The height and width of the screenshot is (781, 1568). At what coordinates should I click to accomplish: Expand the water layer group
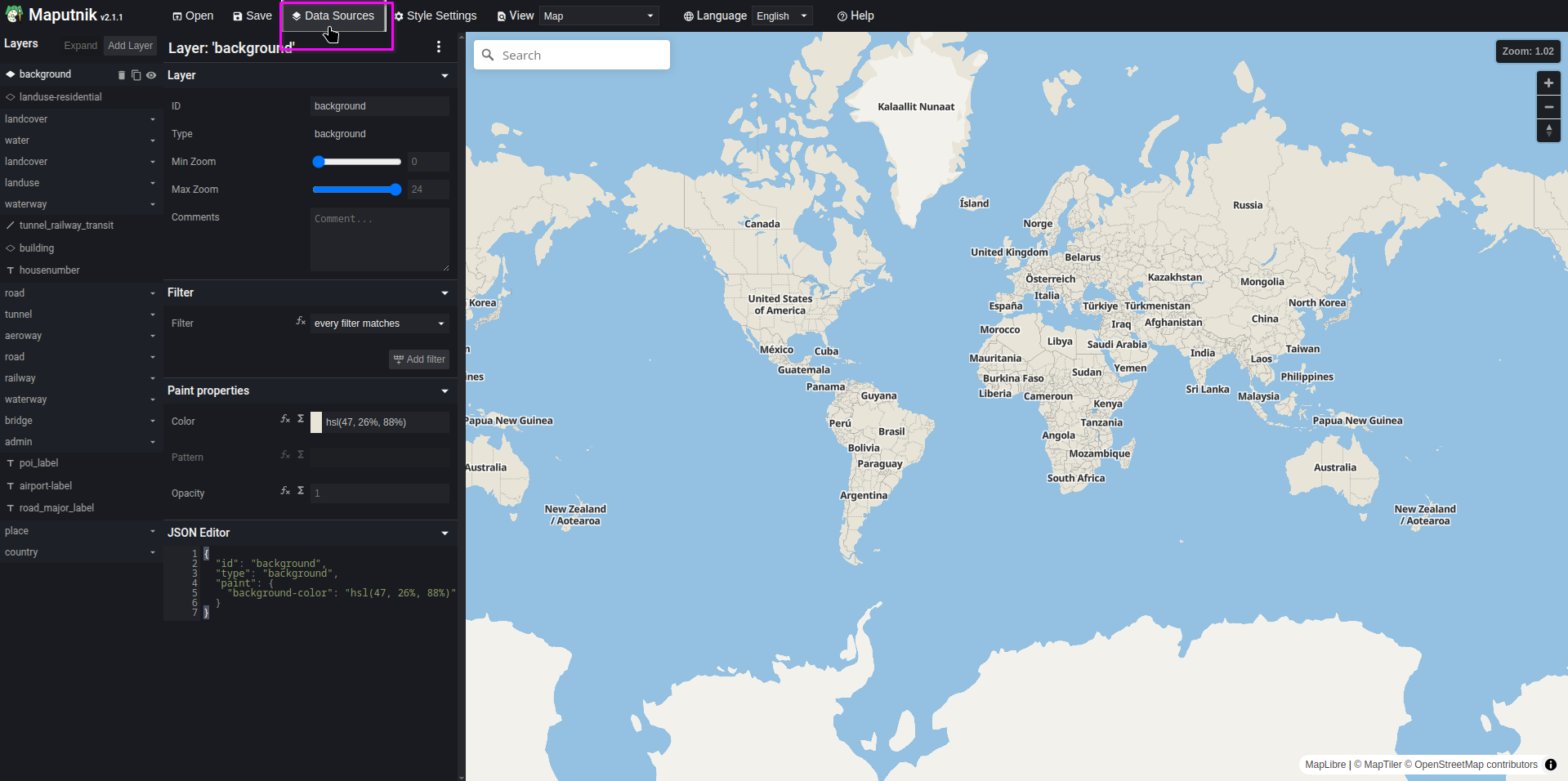click(x=153, y=141)
